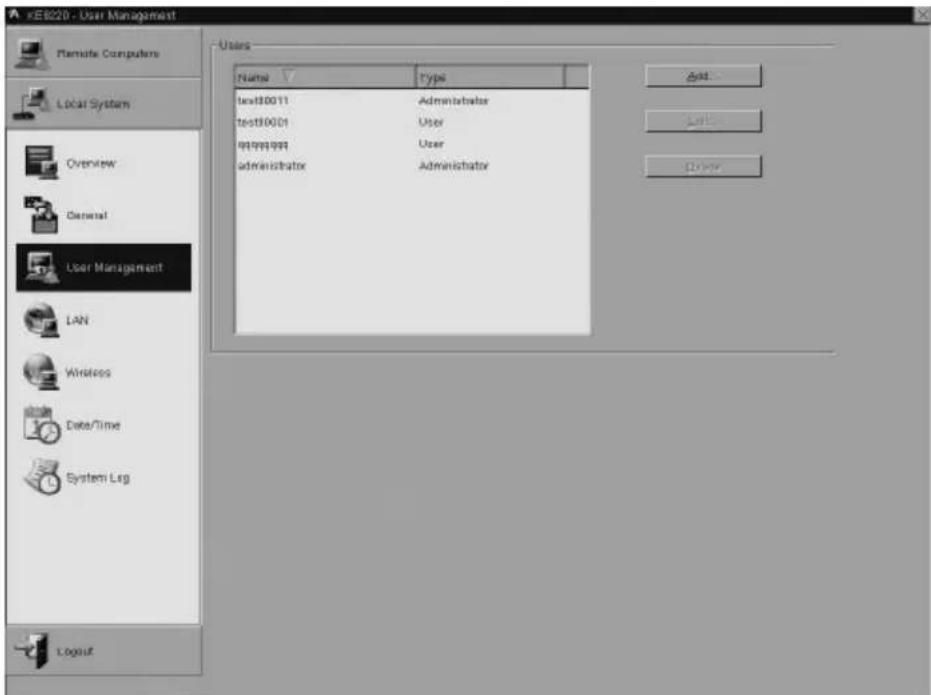
Task: Click the Wireless globe icon
Action: (41, 372)
